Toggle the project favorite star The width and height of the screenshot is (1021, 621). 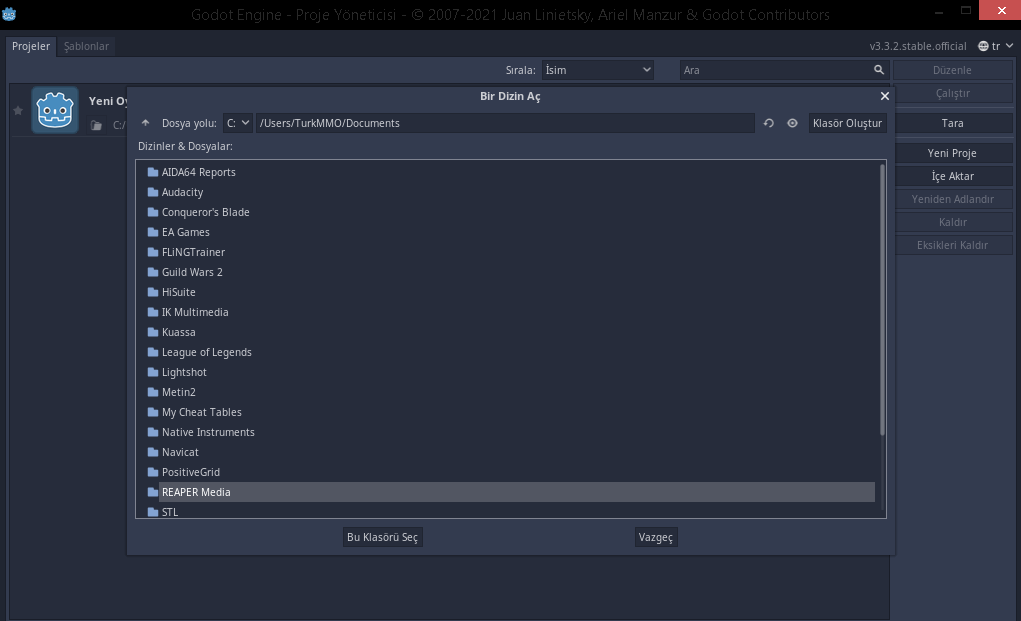[x=18, y=111]
